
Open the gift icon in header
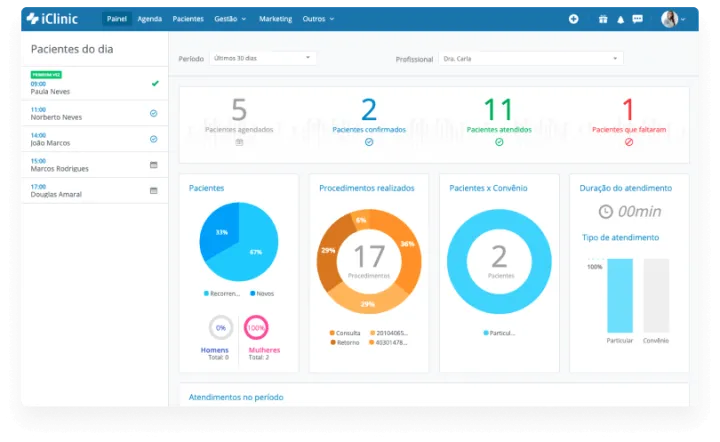[603, 19]
